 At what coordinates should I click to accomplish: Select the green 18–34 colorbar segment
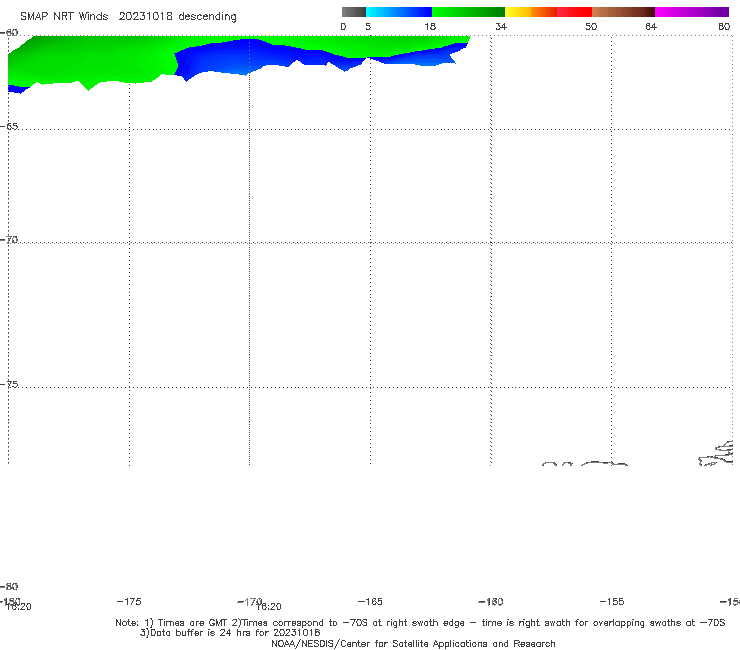coord(468,12)
